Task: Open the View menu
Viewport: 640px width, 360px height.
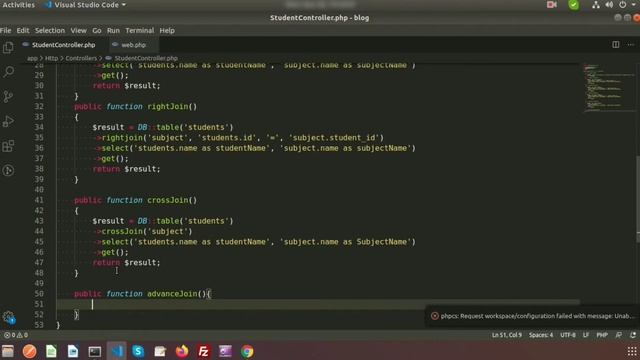Action: [x=78, y=31]
